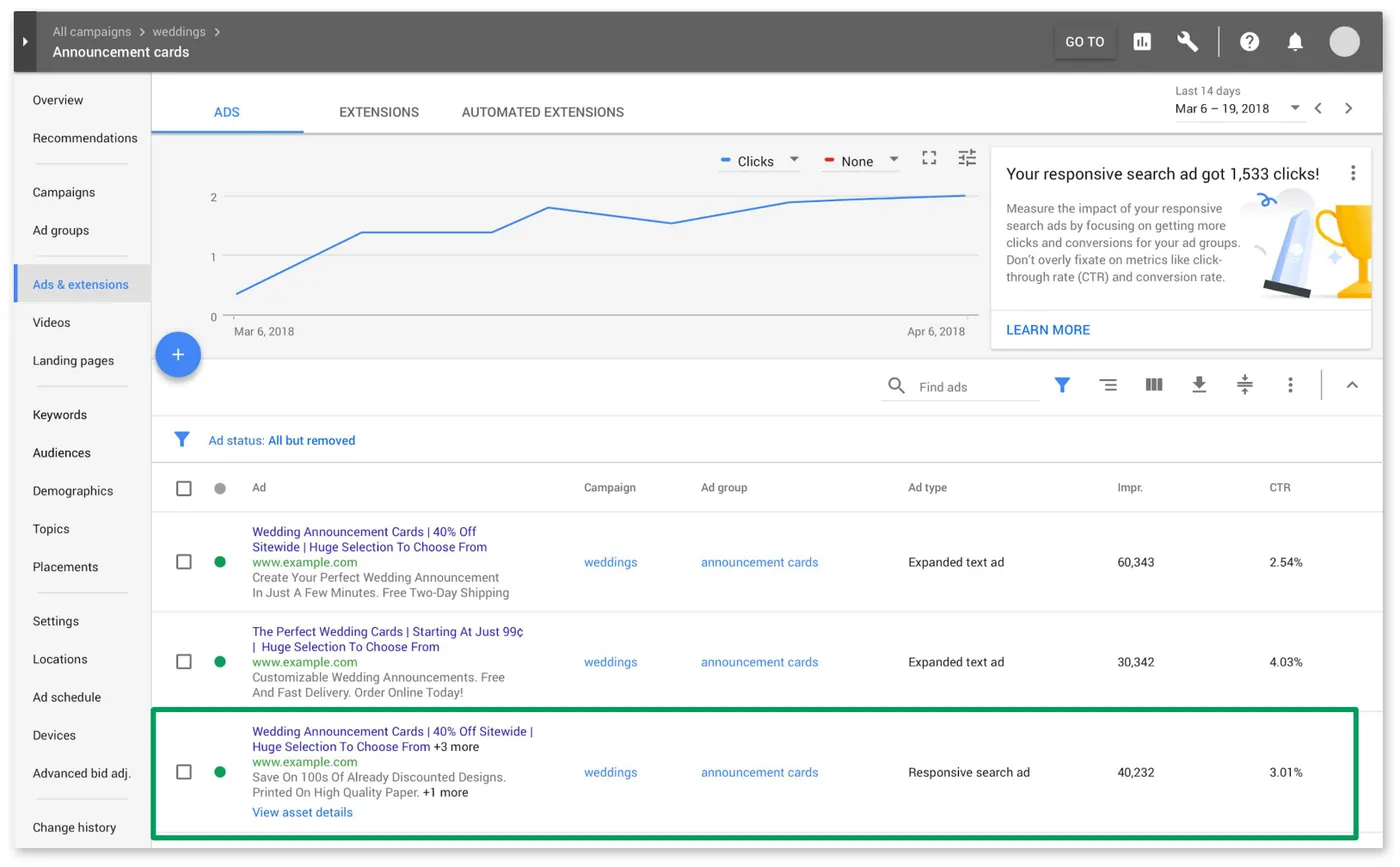Expand the left navigation panel arrow

[x=25, y=42]
